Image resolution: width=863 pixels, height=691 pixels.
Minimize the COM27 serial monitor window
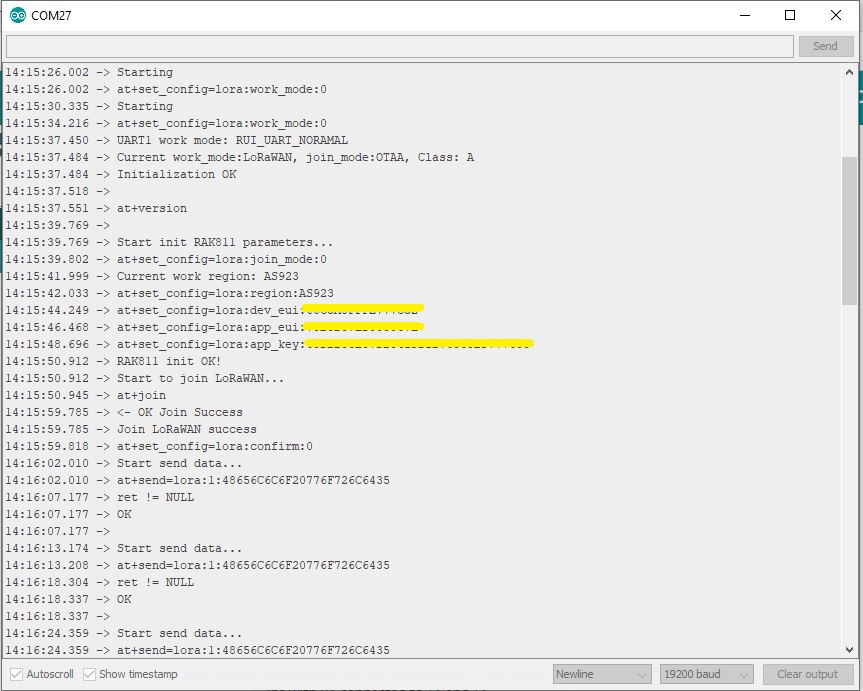[745, 15]
